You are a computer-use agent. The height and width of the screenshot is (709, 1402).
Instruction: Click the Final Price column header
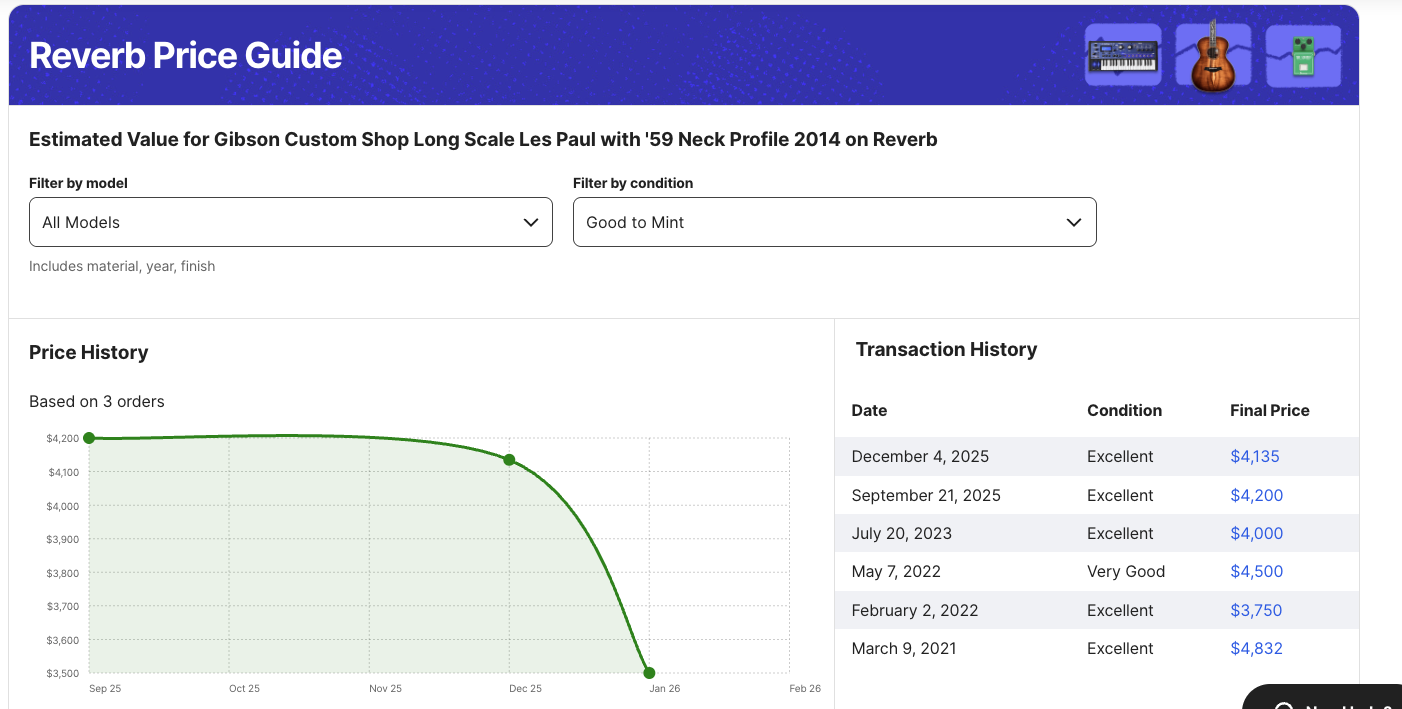pos(1269,410)
